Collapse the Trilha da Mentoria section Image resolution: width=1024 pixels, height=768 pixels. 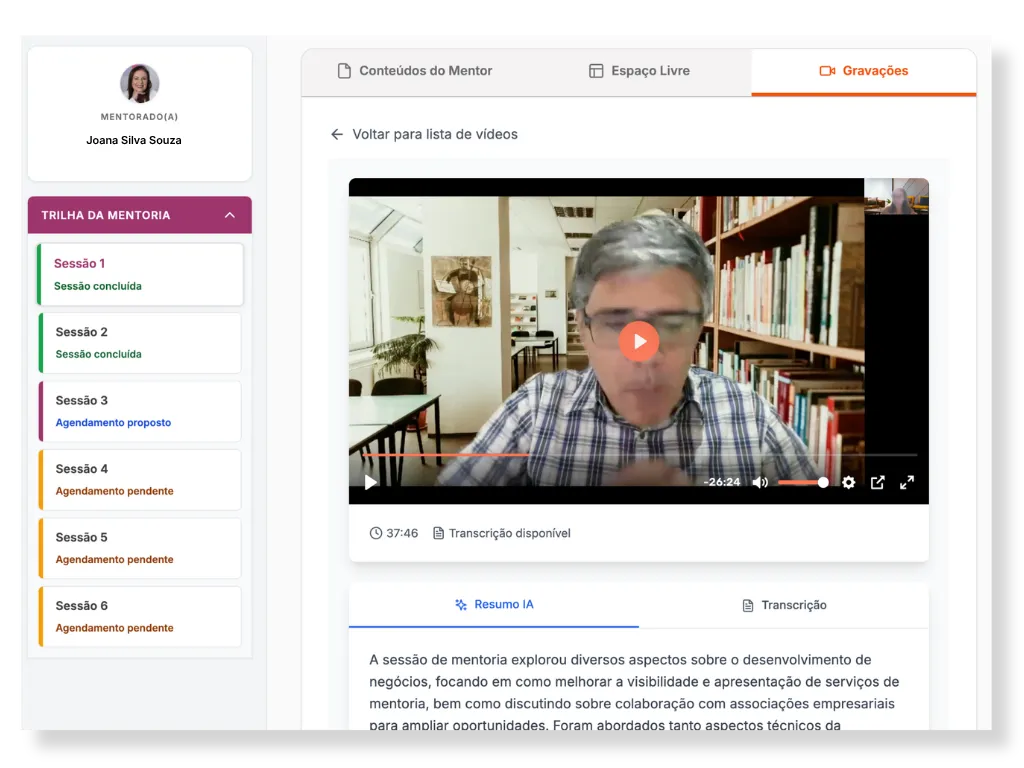coord(230,215)
